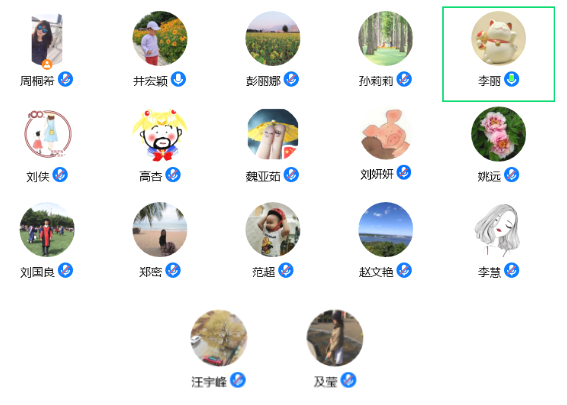This screenshot has width=567, height=405.
Task: Click the muted mic icon next to 周桐希
Action: [65, 79]
